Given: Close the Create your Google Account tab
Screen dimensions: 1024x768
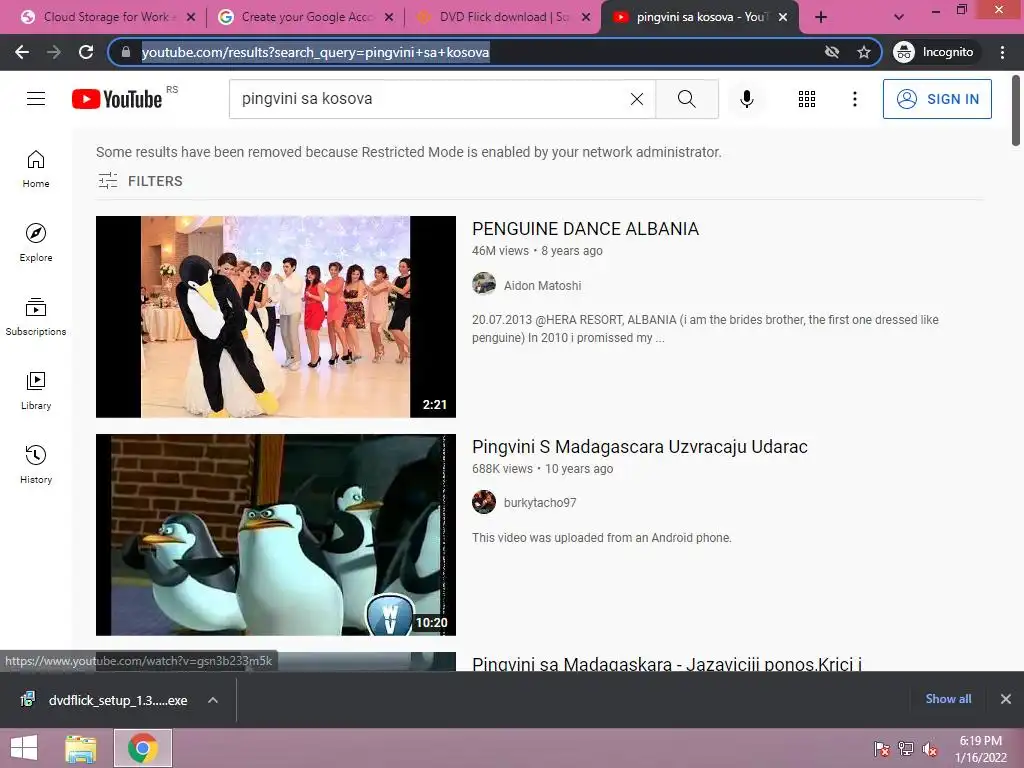Looking at the screenshot, I should (x=389, y=17).
